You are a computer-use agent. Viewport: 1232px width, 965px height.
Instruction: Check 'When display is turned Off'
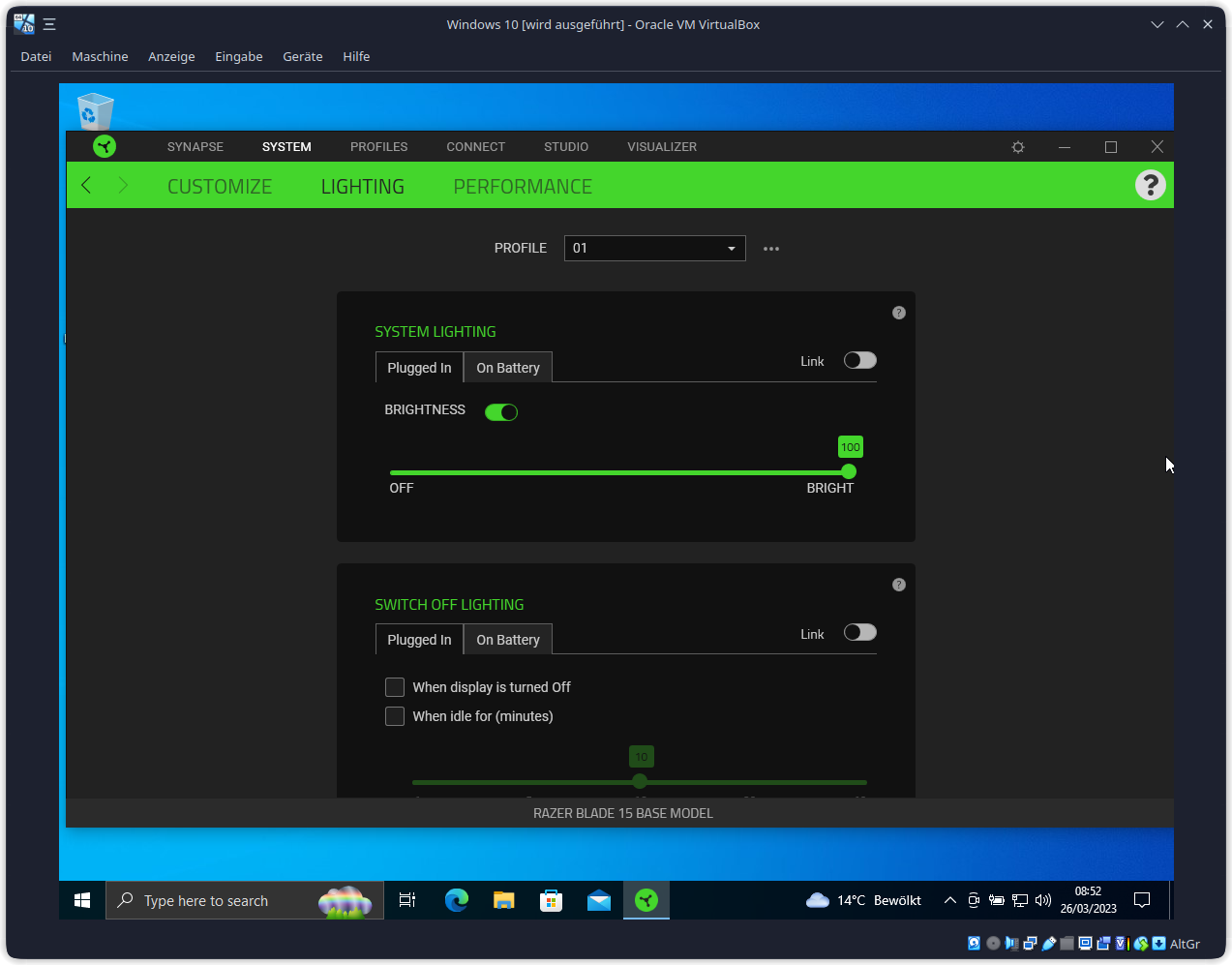[394, 686]
